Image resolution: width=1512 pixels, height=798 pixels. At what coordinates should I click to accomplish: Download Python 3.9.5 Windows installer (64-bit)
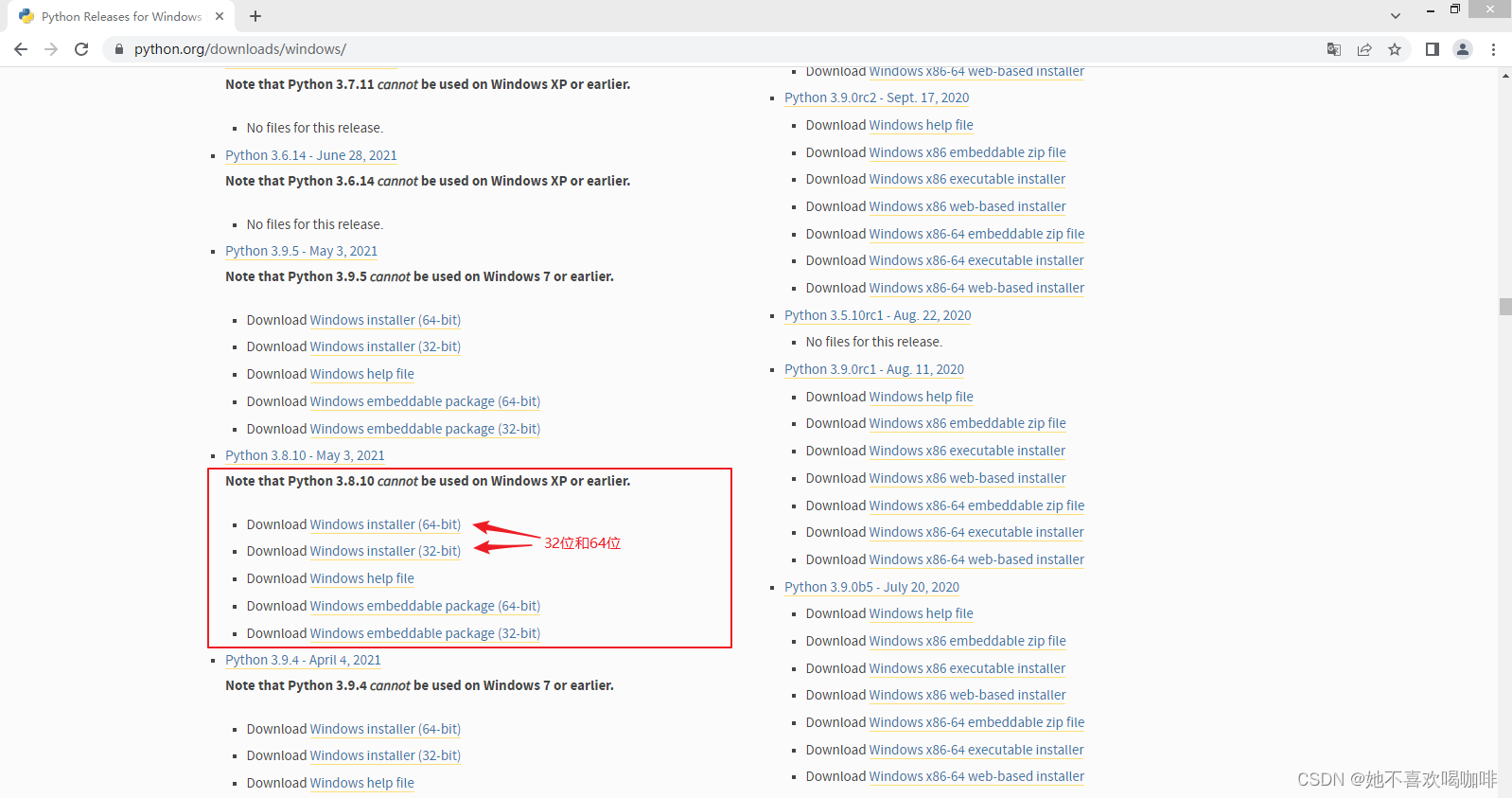tap(385, 320)
